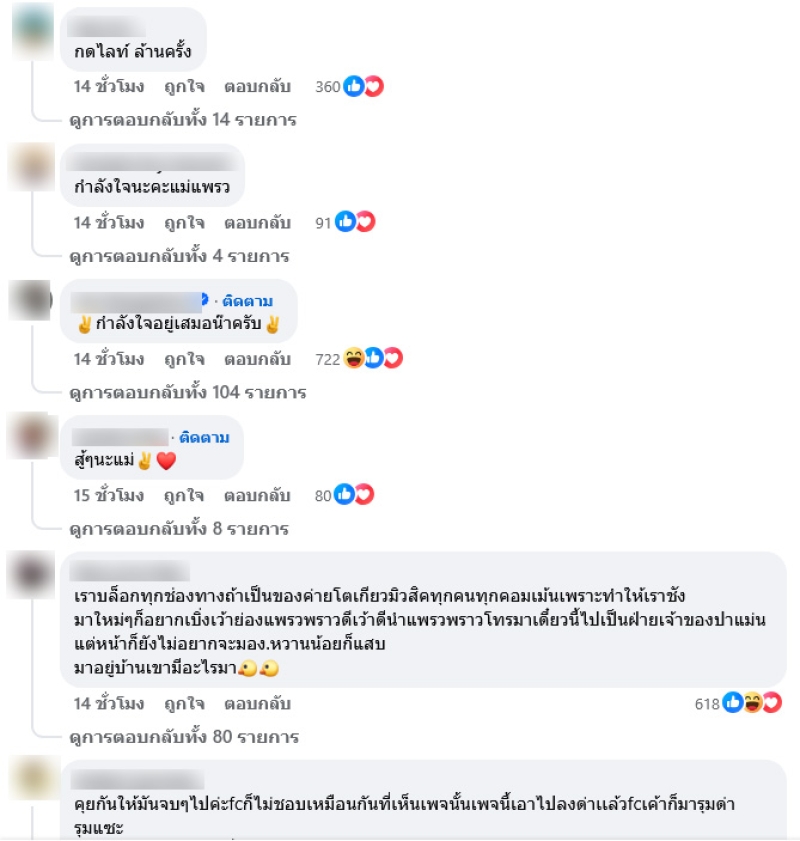Expand all 104 replies thread
This screenshot has width=800, height=841.
[188, 392]
